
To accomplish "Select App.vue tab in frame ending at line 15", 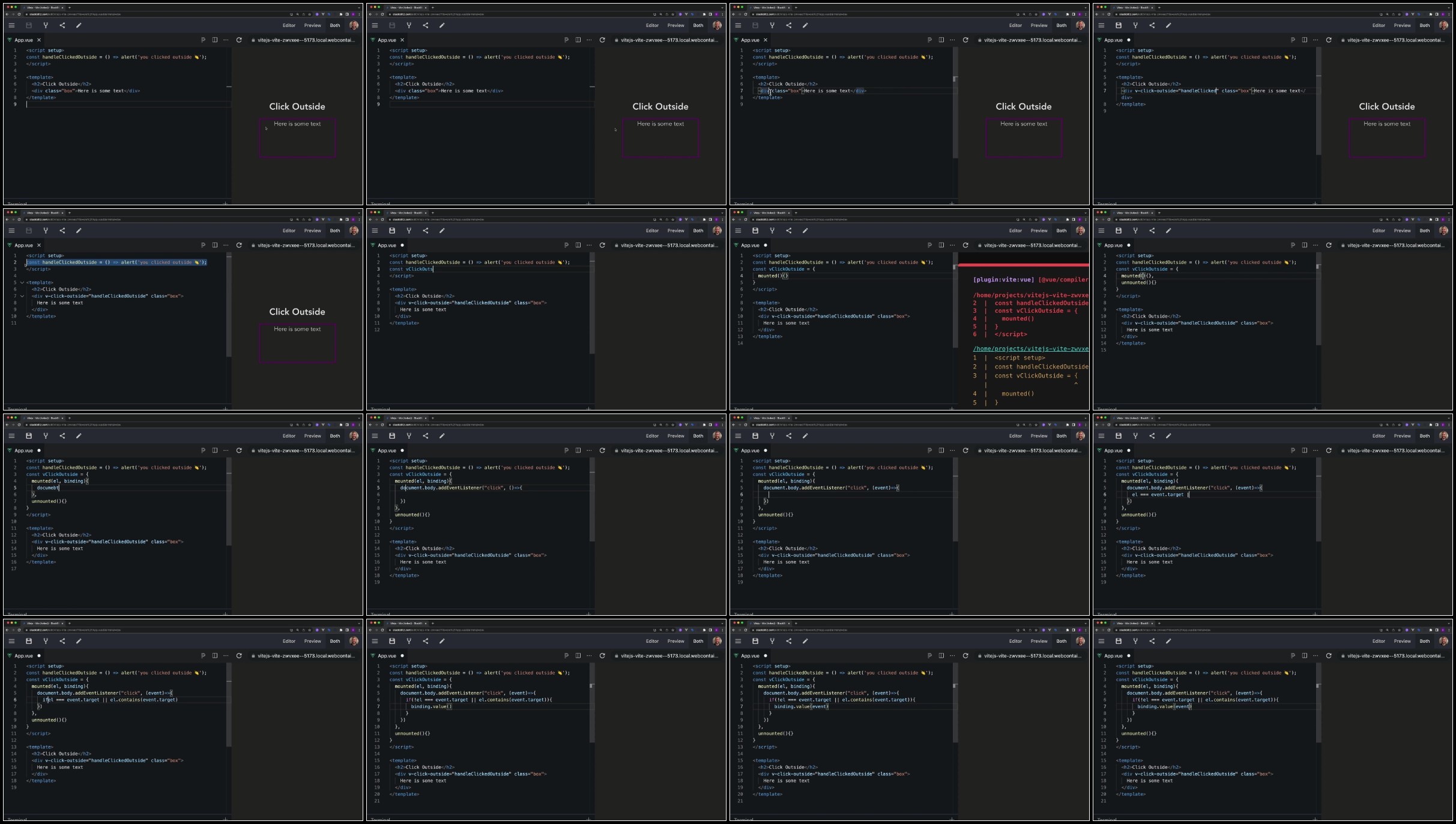I will [1113, 245].
